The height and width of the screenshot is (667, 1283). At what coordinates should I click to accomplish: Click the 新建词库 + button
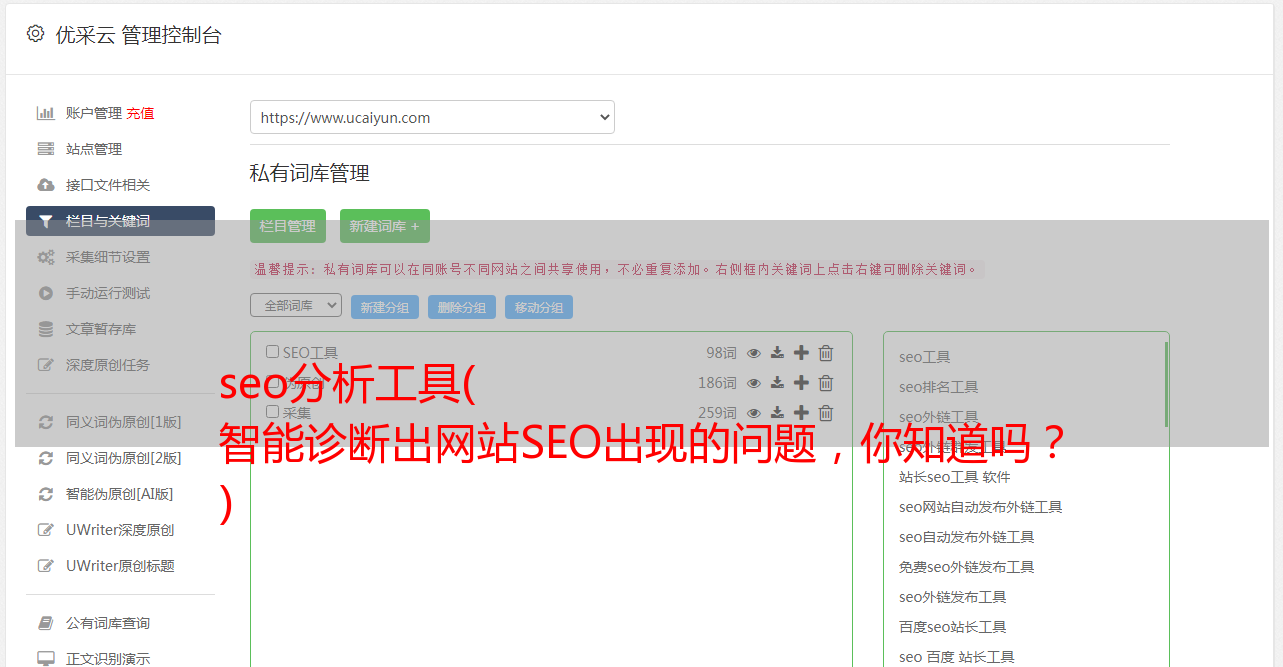click(x=385, y=226)
